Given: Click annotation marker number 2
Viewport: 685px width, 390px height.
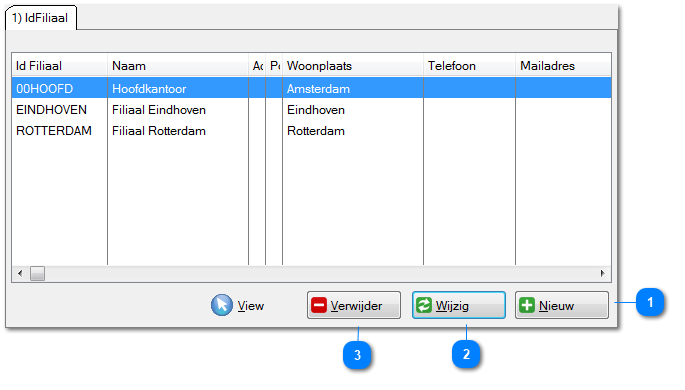Looking at the screenshot, I should tap(466, 354).
